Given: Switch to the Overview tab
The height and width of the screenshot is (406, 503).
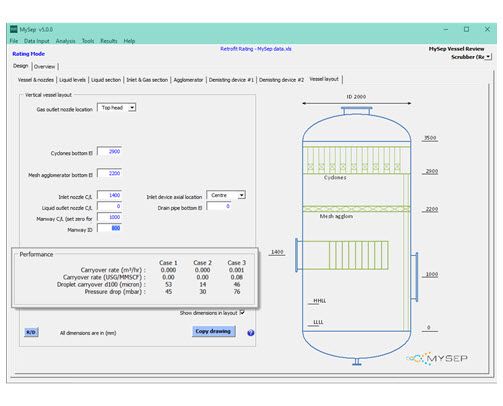Looking at the screenshot, I should click(45, 67).
